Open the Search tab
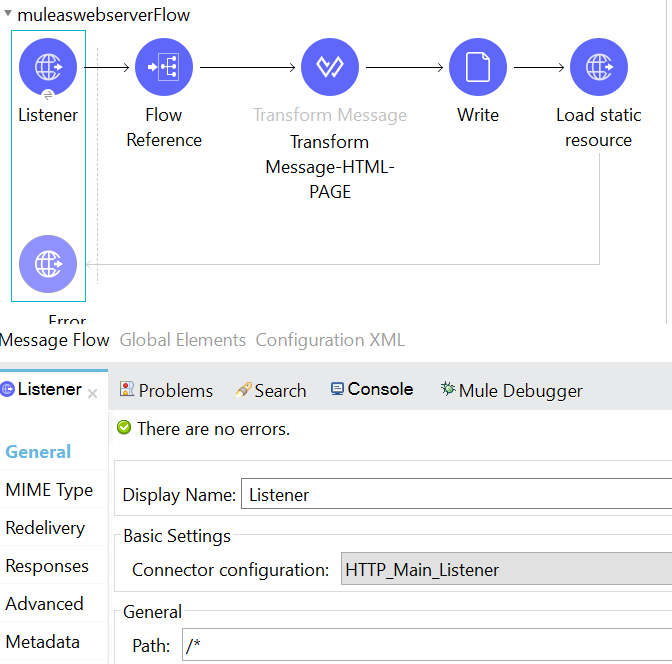672x664 pixels. point(270,390)
